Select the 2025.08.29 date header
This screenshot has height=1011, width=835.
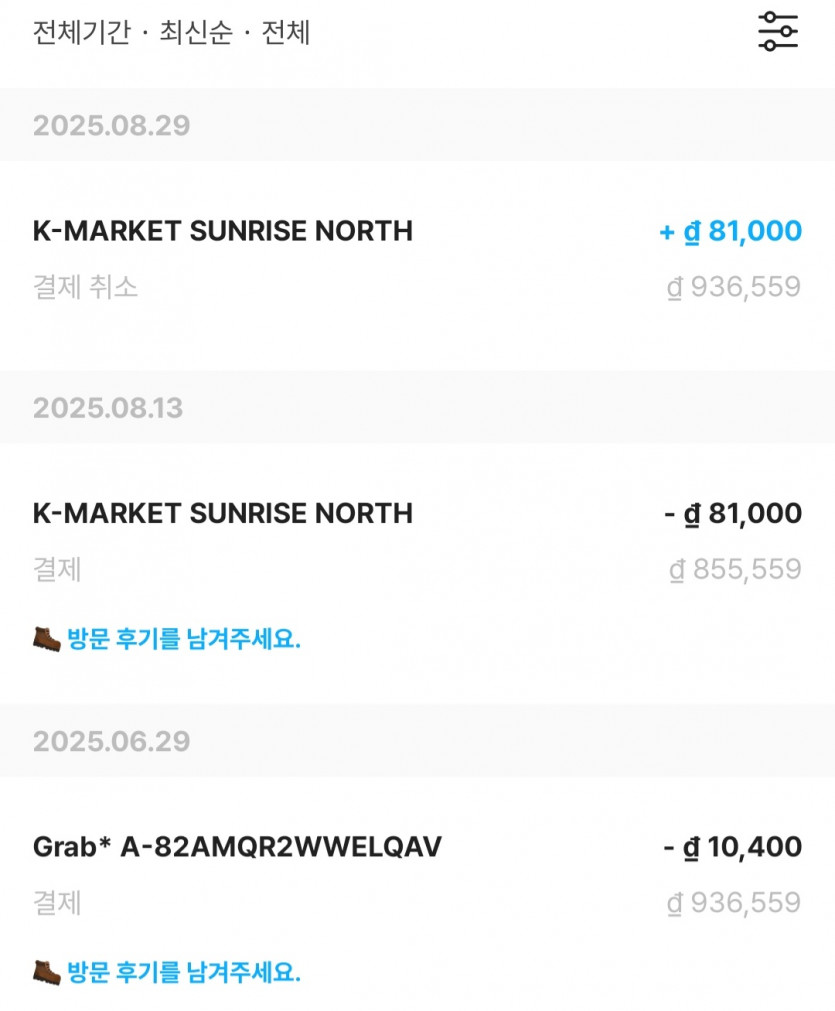(x=111, y=126)
